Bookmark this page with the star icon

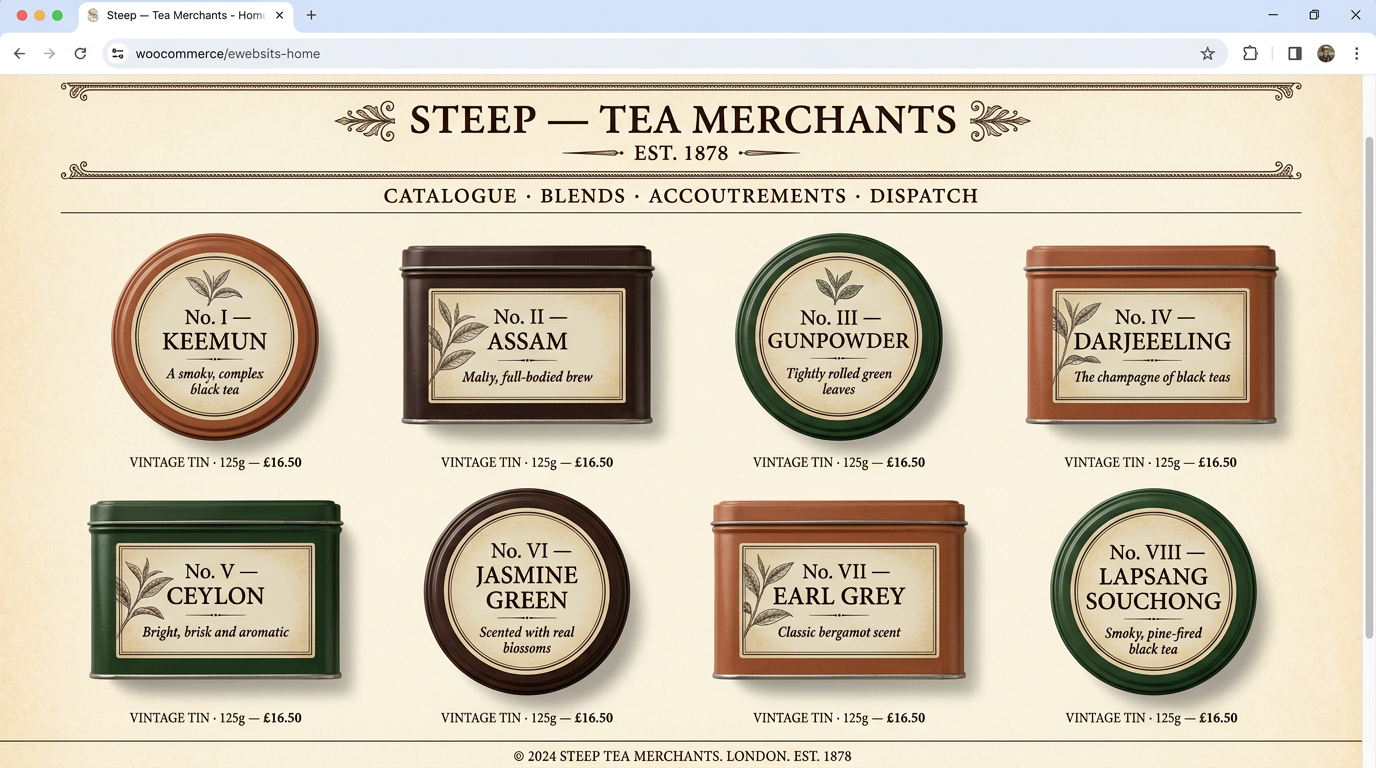[1207, 54]
